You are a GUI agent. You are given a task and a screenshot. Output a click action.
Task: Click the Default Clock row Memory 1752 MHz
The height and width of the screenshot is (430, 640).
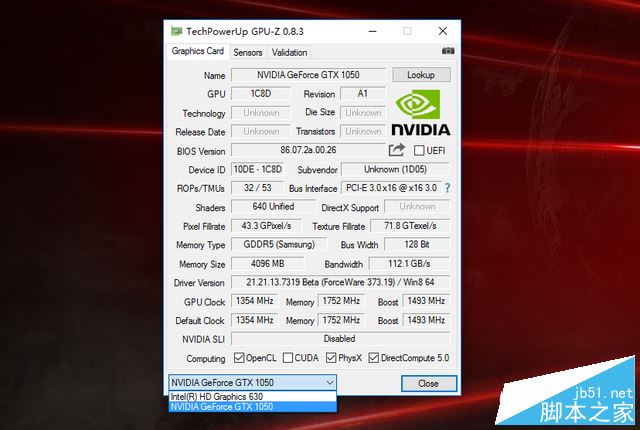tap(341, 320)
